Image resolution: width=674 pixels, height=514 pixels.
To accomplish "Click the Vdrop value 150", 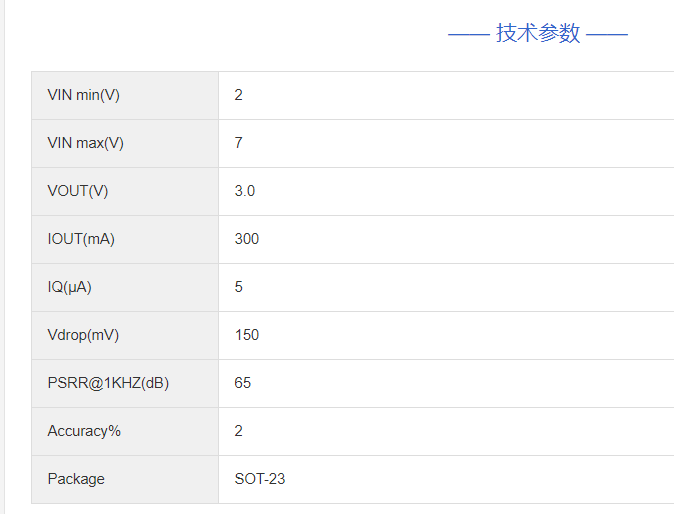I will [247, 335].
